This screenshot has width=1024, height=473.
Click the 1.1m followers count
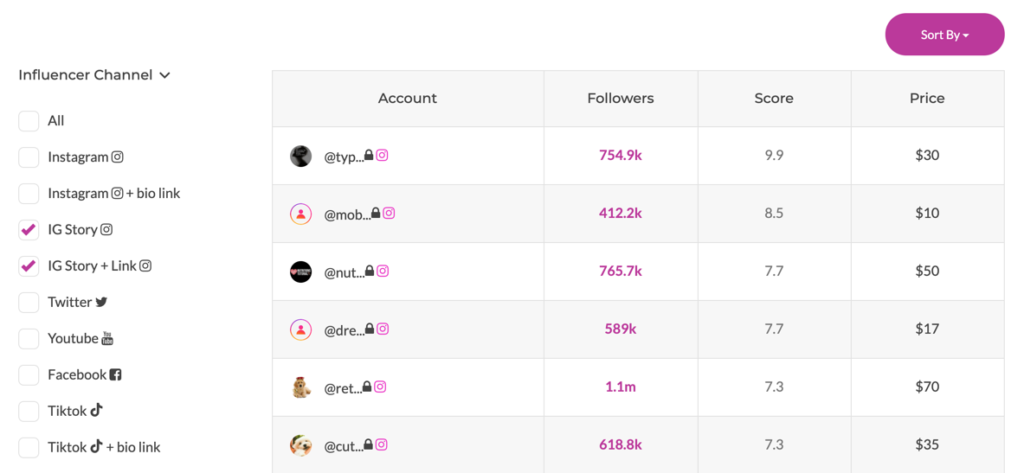click(620, 387)
